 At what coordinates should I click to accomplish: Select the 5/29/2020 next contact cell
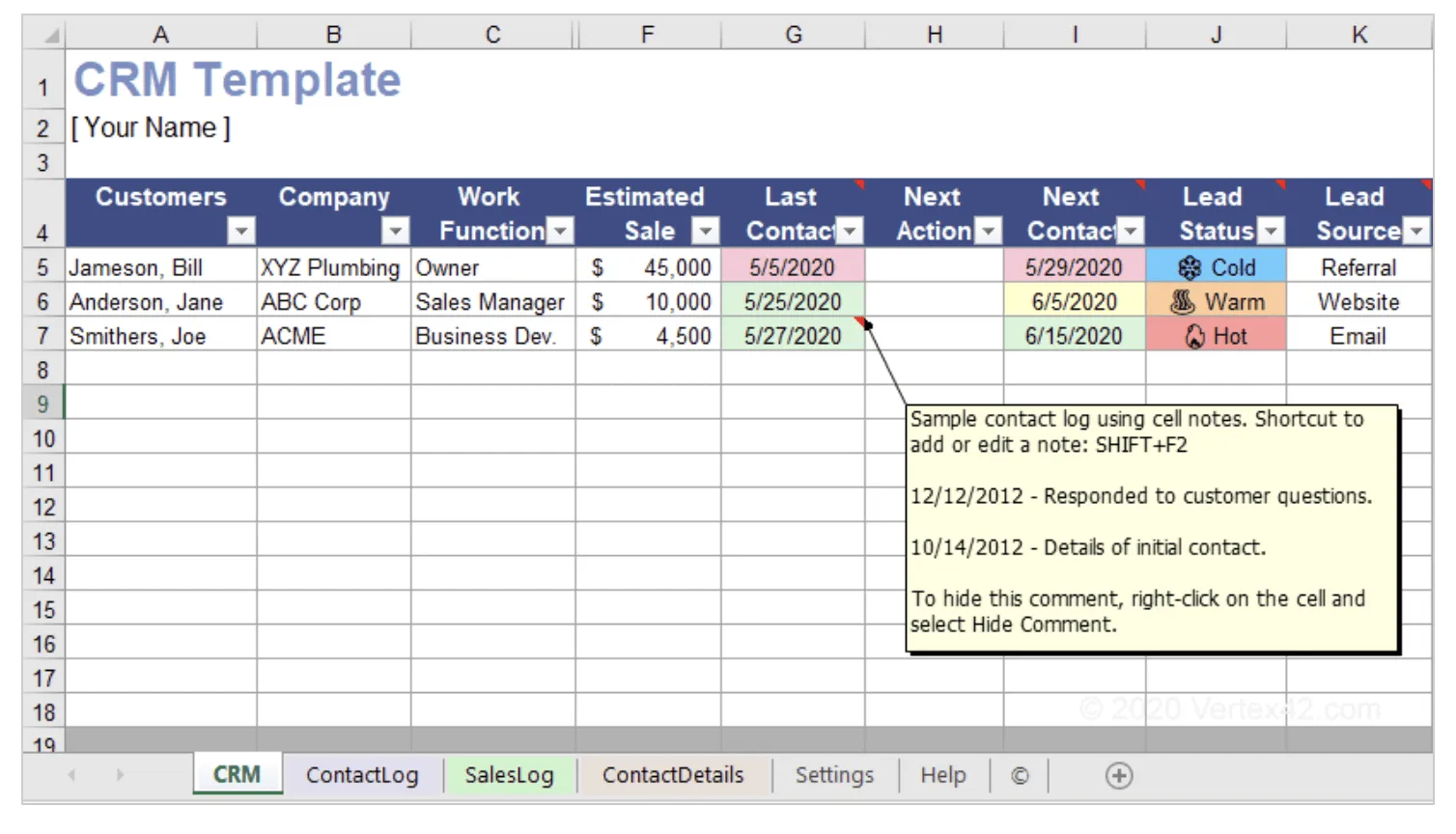pyautogui.click(x=1075, y=267)
